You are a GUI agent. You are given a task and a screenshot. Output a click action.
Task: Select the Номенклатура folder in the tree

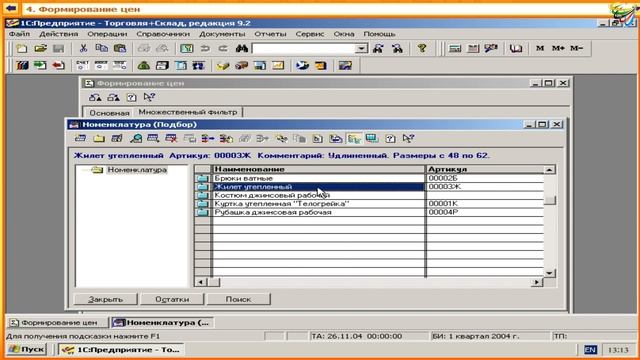point(137,170)
